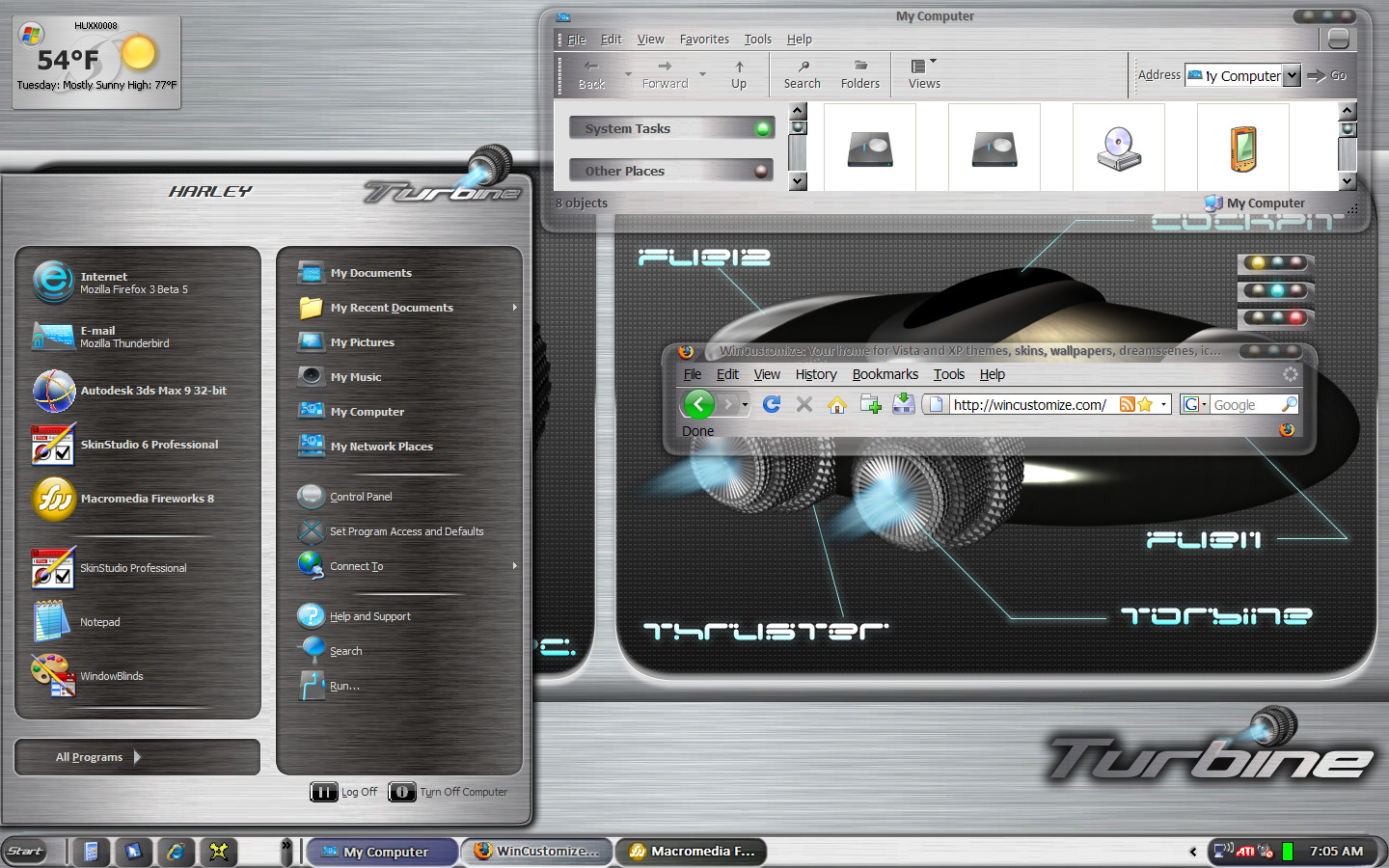Viewport: 1389px width, 868px height.
Task: Click the green Back arrow in Firefox
Action: [x=699, y=404]
